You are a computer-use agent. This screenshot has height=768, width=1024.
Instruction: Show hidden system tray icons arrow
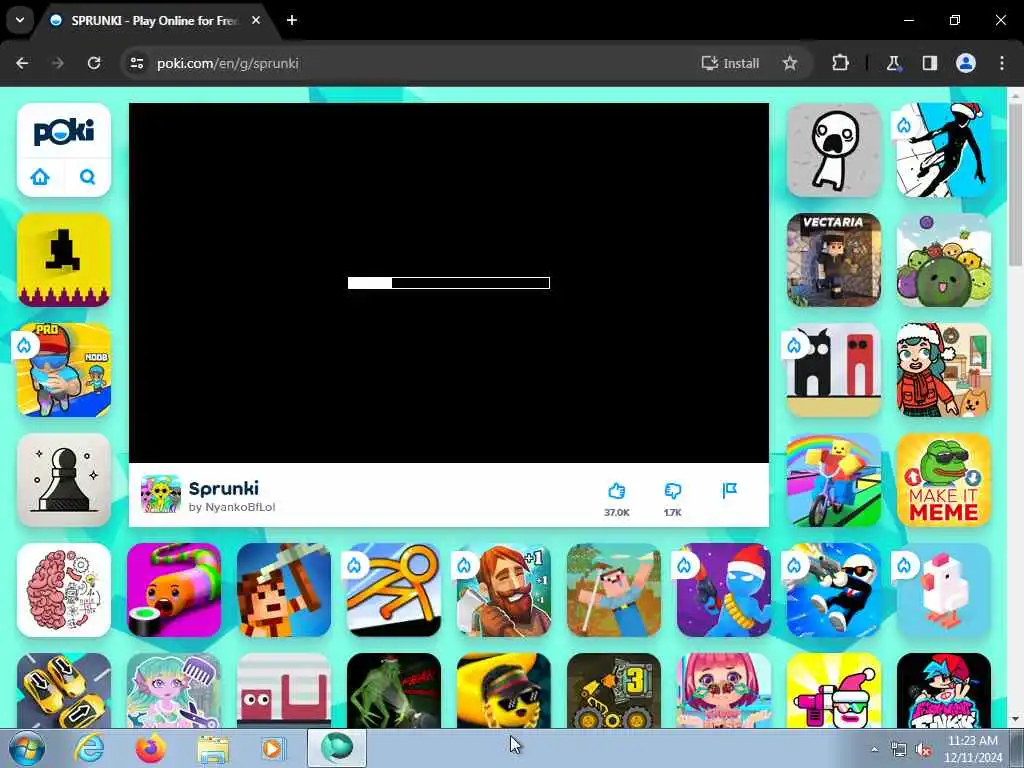[874, 749]
